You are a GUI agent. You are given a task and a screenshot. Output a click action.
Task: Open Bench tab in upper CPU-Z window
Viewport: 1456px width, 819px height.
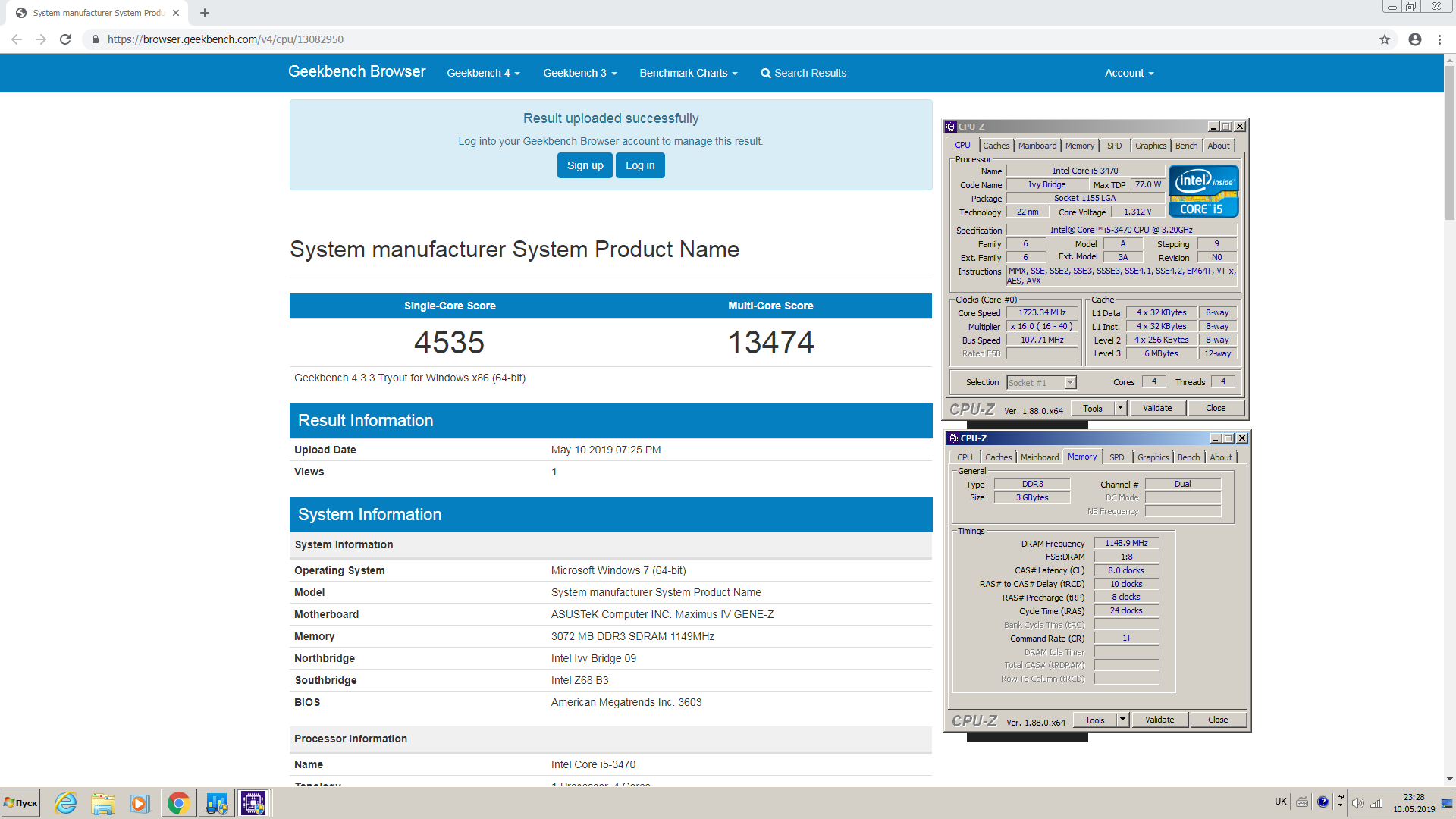(x=1186, y=146)
